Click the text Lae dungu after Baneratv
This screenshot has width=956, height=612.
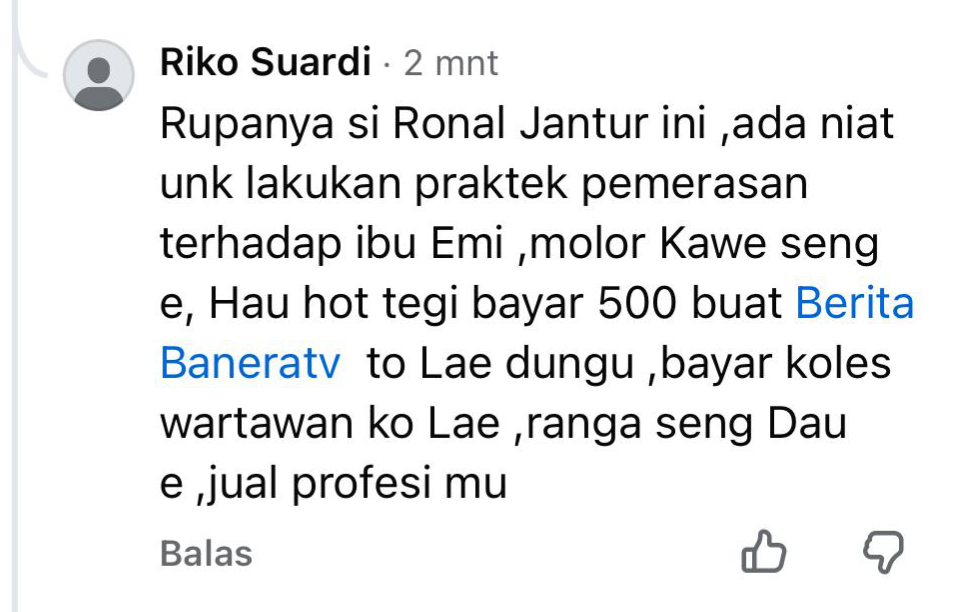click(x=527, y=363)
